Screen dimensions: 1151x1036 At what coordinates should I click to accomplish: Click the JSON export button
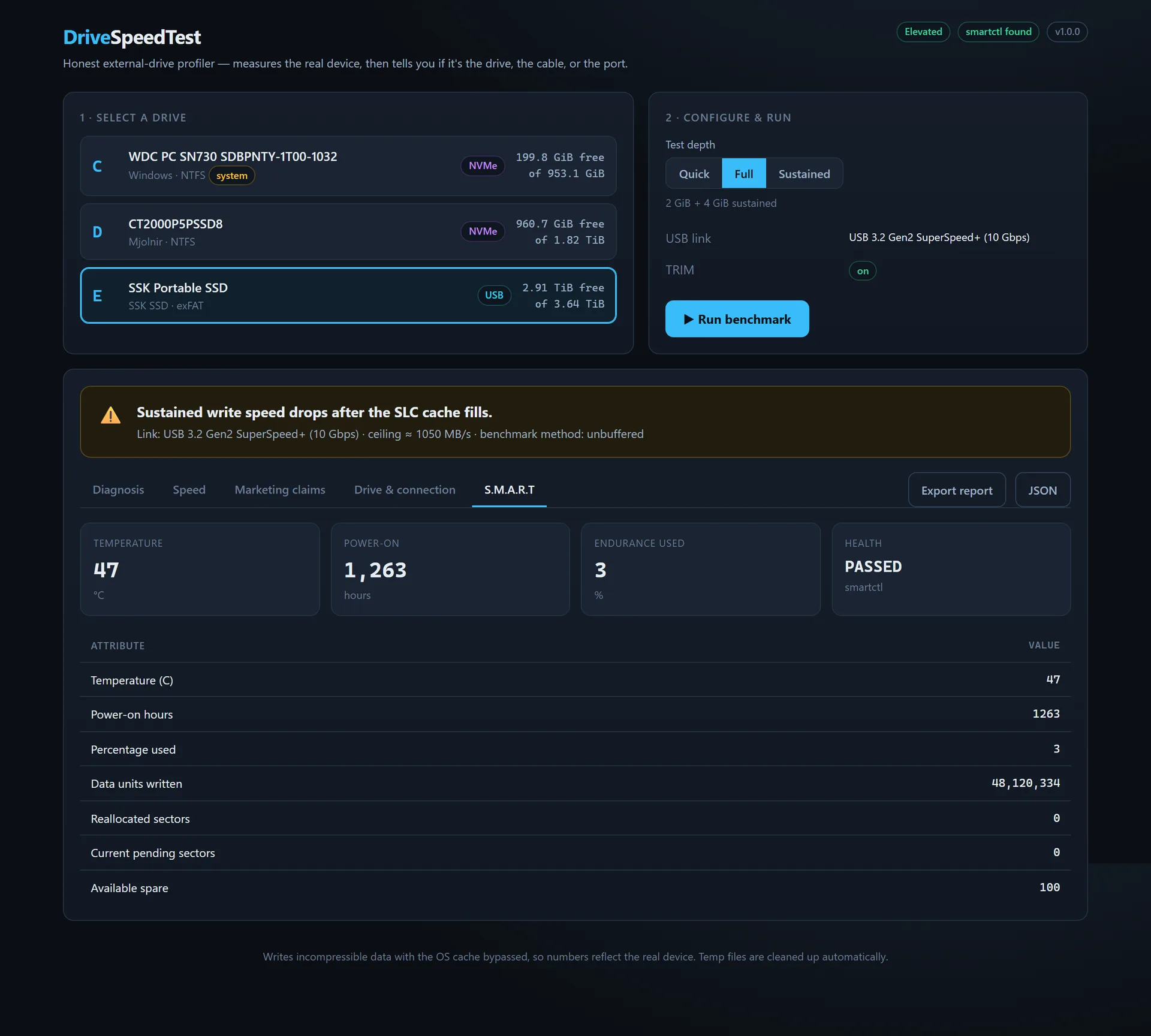(x=1042, y=490)
